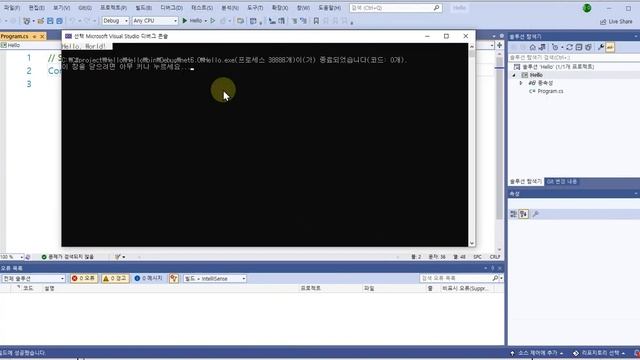
Task: Open the 전체 솔루션 scope dropdown in Error List
Action: pos(33,278)
